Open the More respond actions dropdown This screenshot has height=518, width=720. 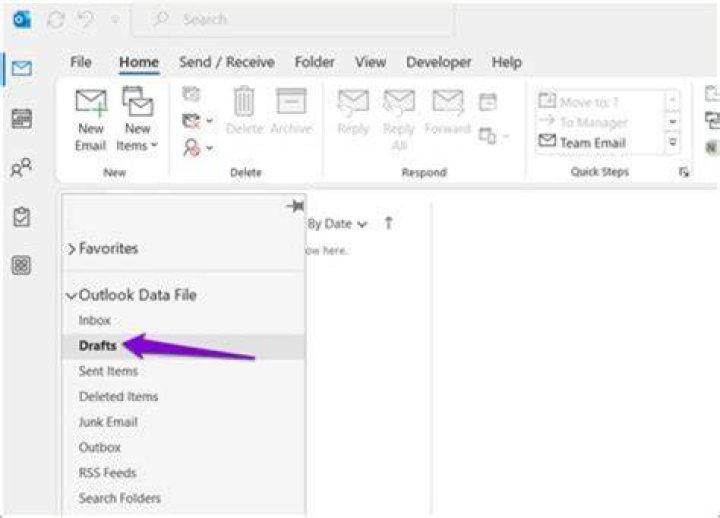pyautogui.click(x=494, y=136)
